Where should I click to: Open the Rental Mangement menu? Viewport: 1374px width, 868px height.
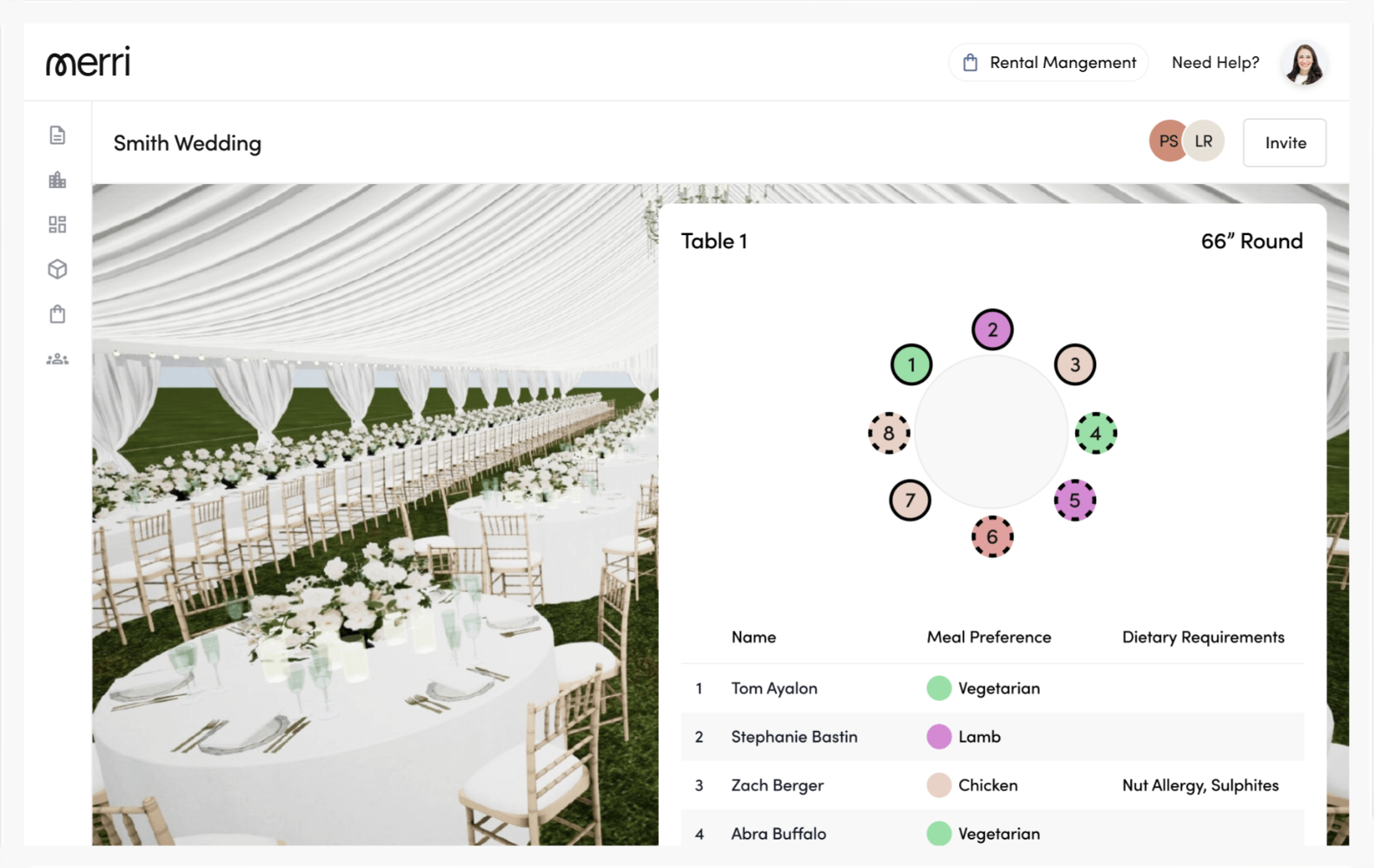pyautogui.click(x=1048, y=62)
